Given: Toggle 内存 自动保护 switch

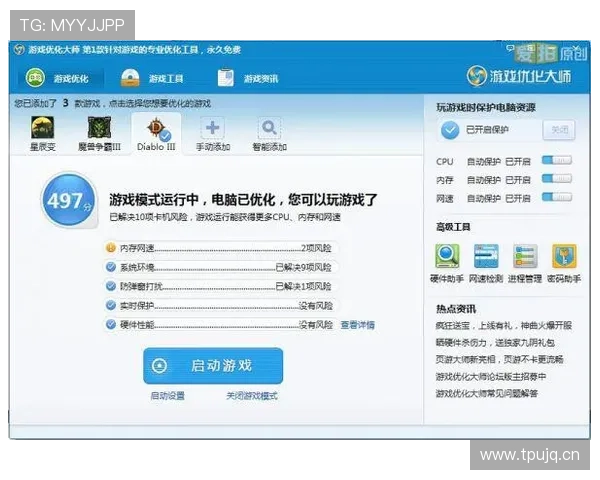Looking at the screenshot, I should (557, 178).
